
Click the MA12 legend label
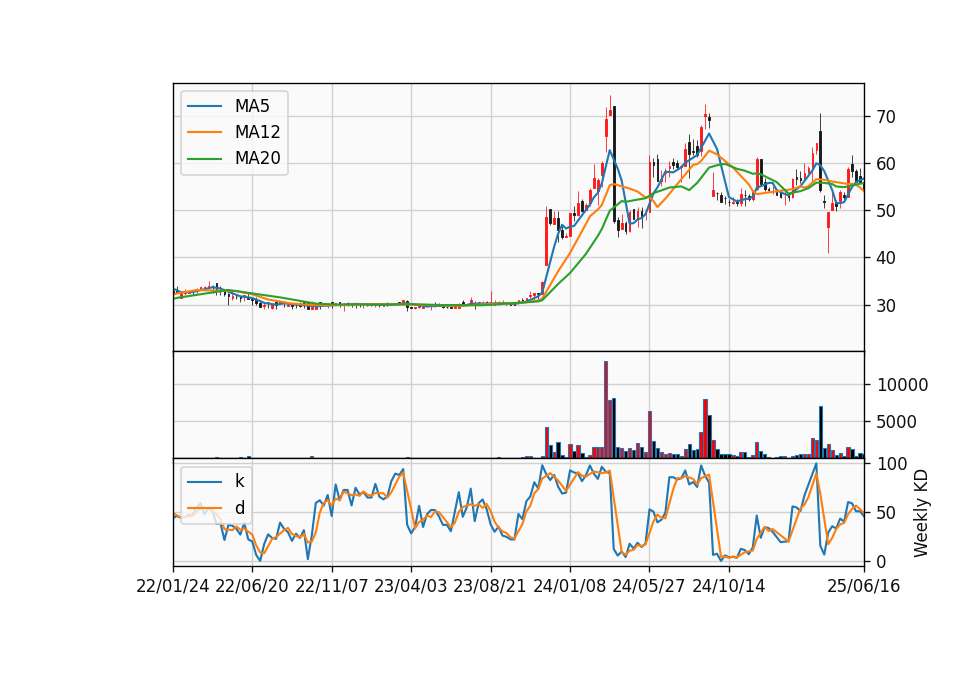pos(257,132)
